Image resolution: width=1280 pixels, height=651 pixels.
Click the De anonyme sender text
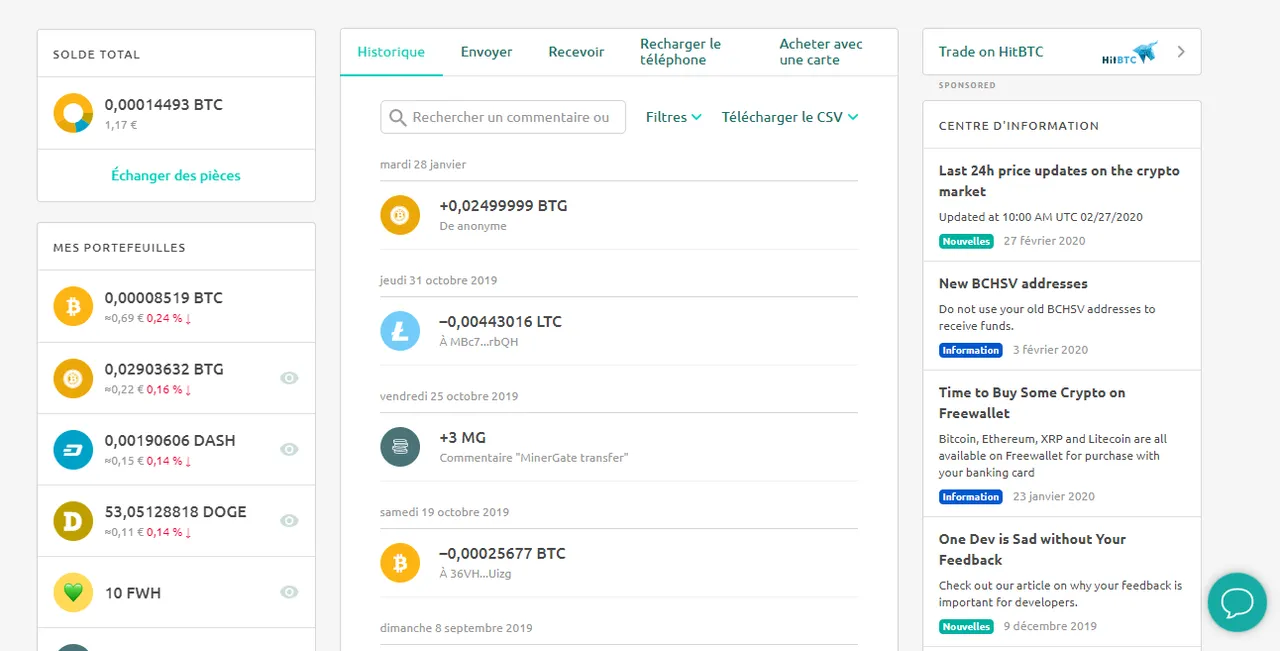(473, 226)
